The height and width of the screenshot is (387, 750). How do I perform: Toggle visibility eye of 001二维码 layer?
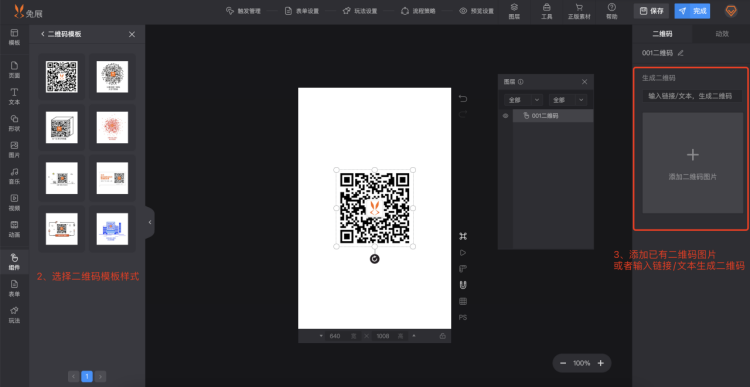coord(505,116)
